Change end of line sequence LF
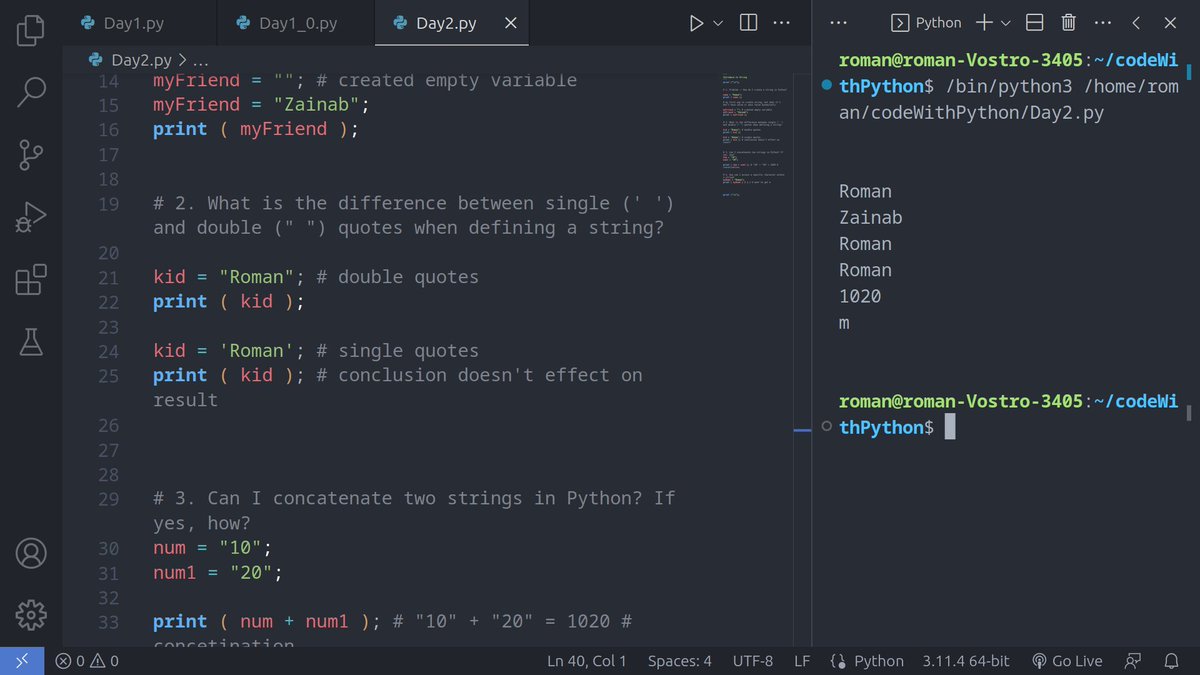Screen dimensions: 1200x675 802,661
